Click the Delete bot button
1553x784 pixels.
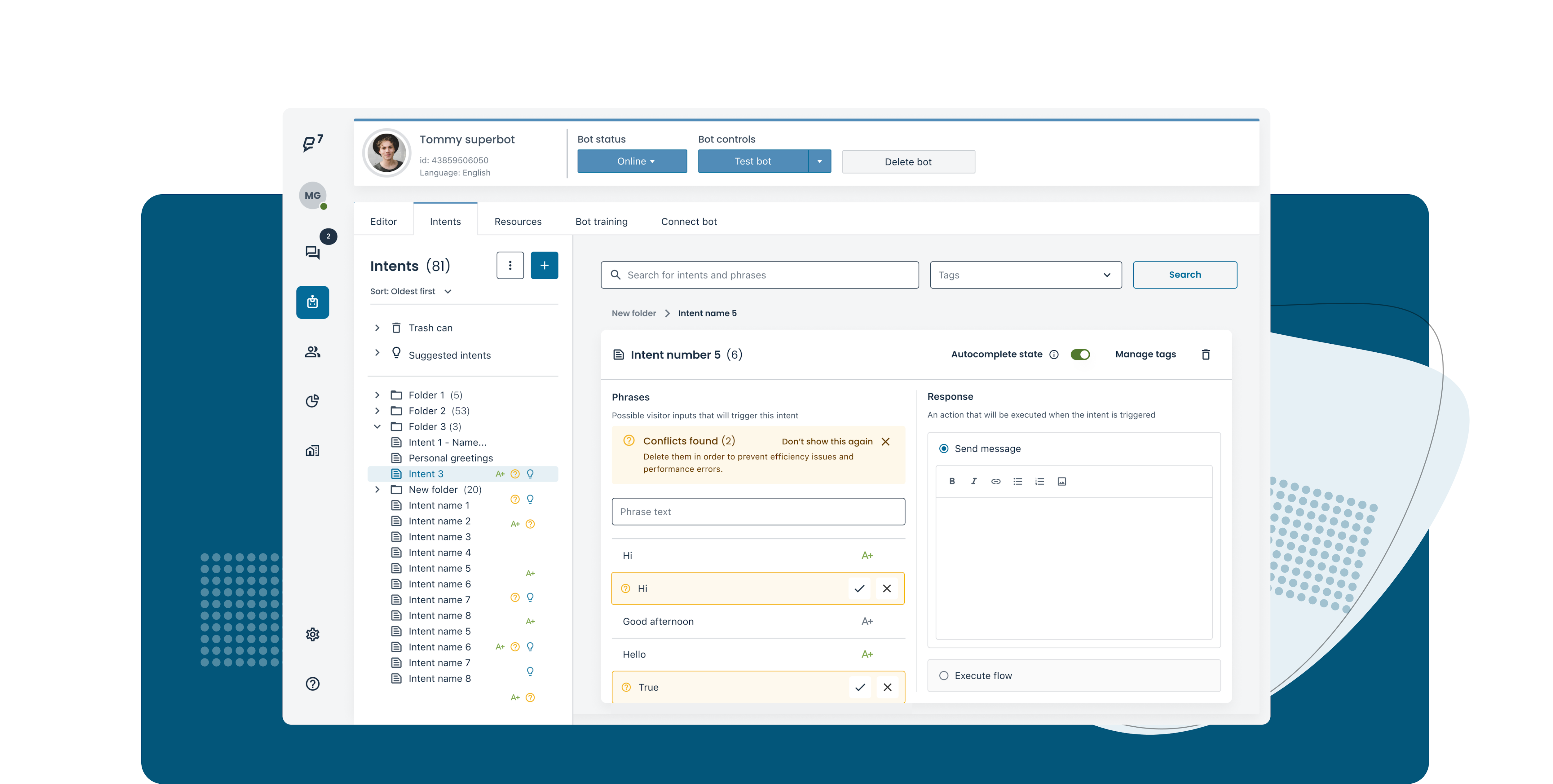tap(908, 161)
